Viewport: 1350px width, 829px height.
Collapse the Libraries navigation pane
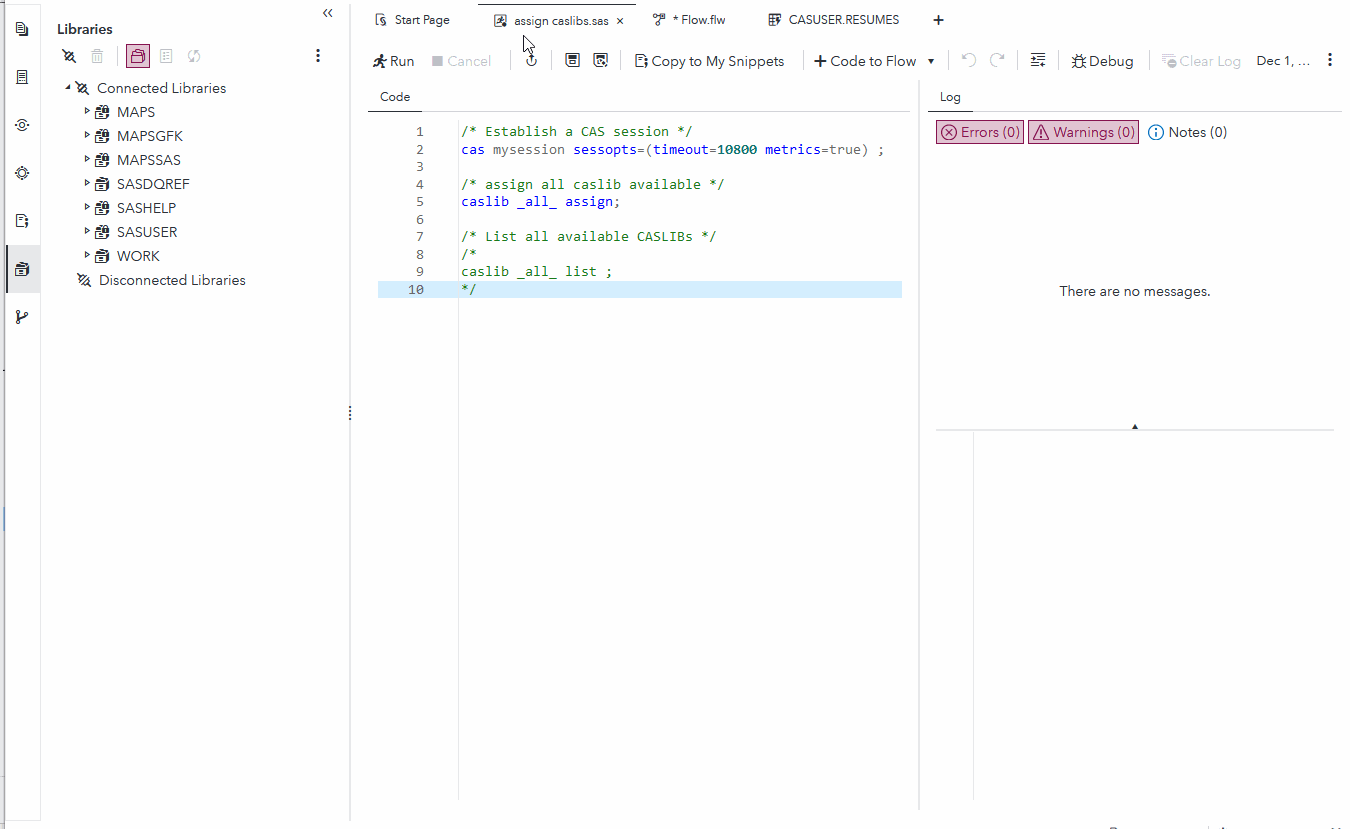327,13
